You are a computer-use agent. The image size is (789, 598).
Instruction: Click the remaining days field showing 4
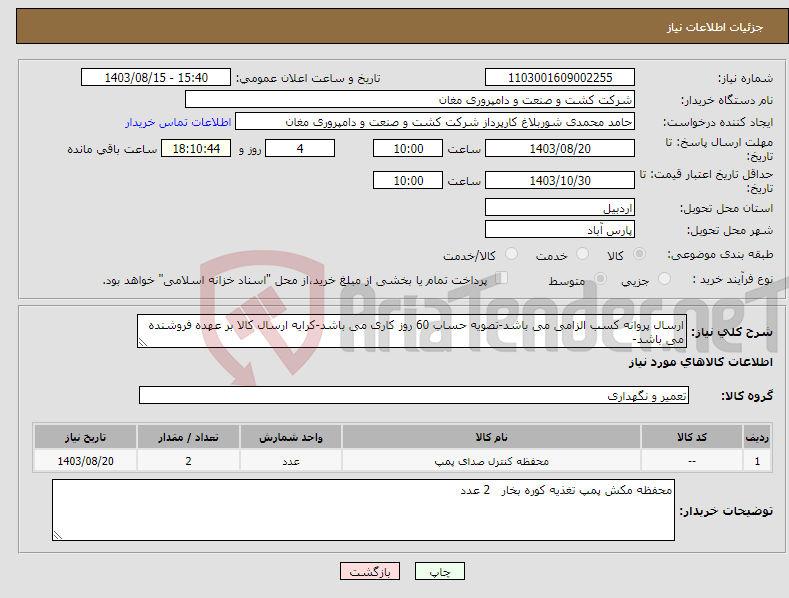point(300,148)
